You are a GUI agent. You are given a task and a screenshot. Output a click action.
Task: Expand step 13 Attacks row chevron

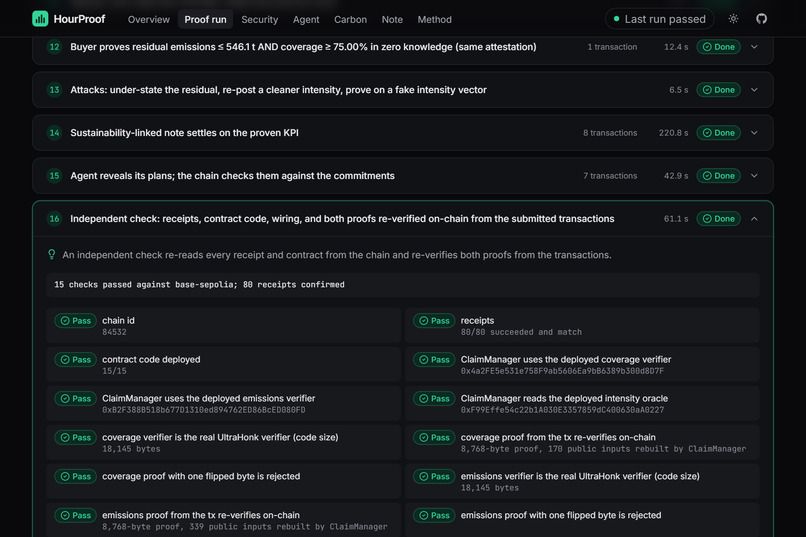coord(754,90)
